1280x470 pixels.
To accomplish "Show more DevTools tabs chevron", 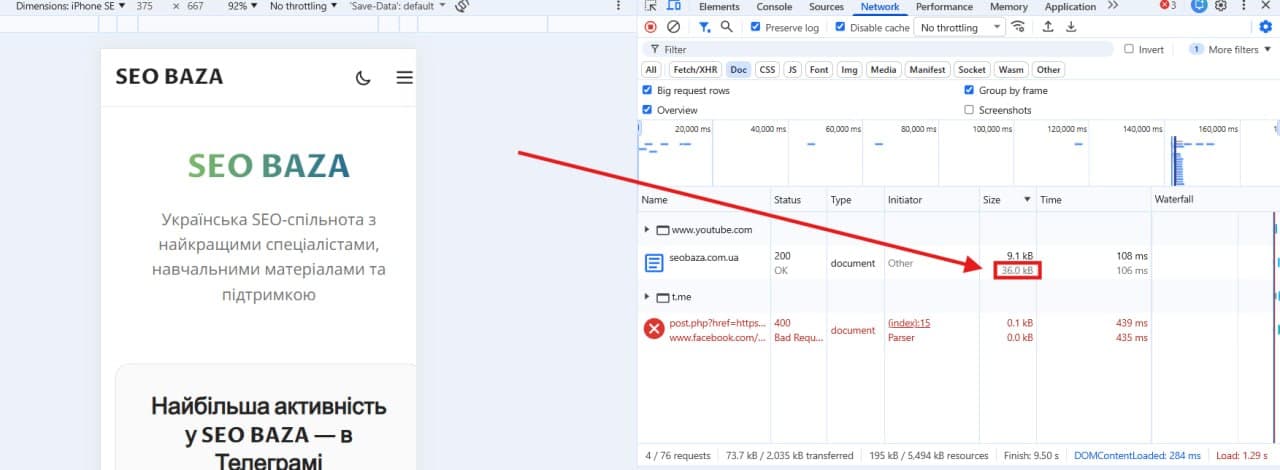I will [1113, 6].
